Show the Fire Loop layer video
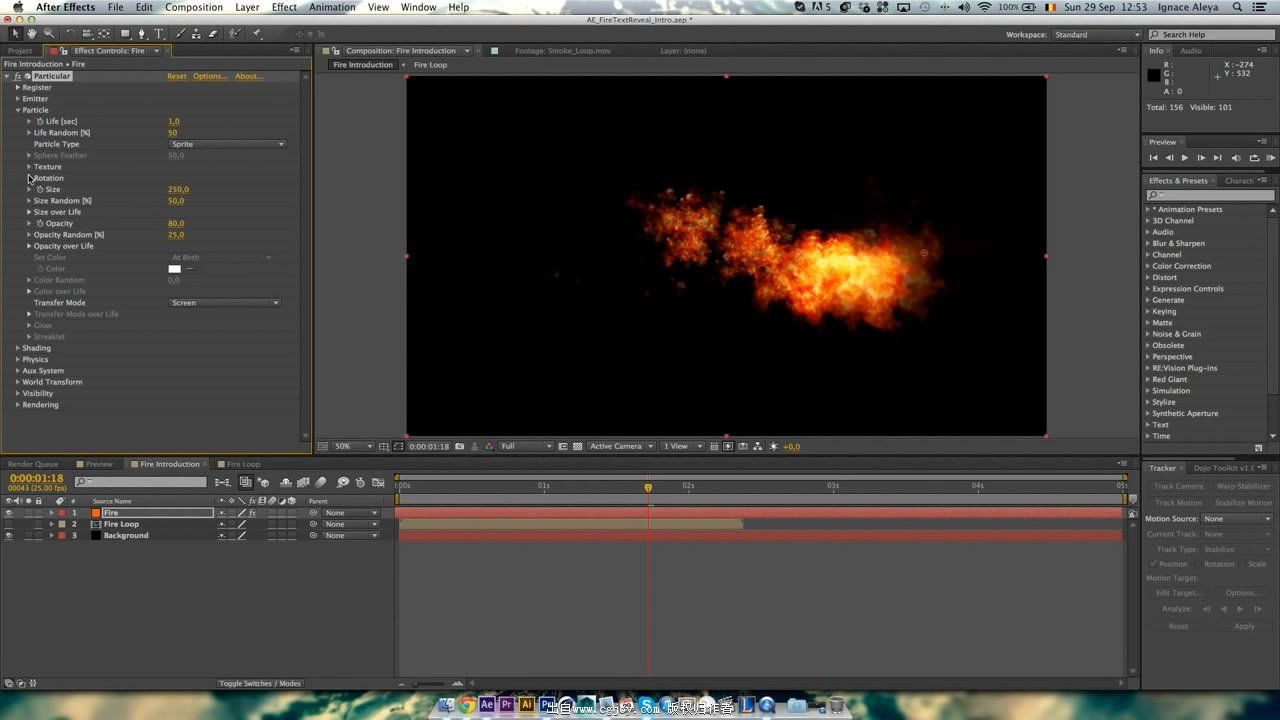This screenshot has height=720, width=1280. point(9,524)
